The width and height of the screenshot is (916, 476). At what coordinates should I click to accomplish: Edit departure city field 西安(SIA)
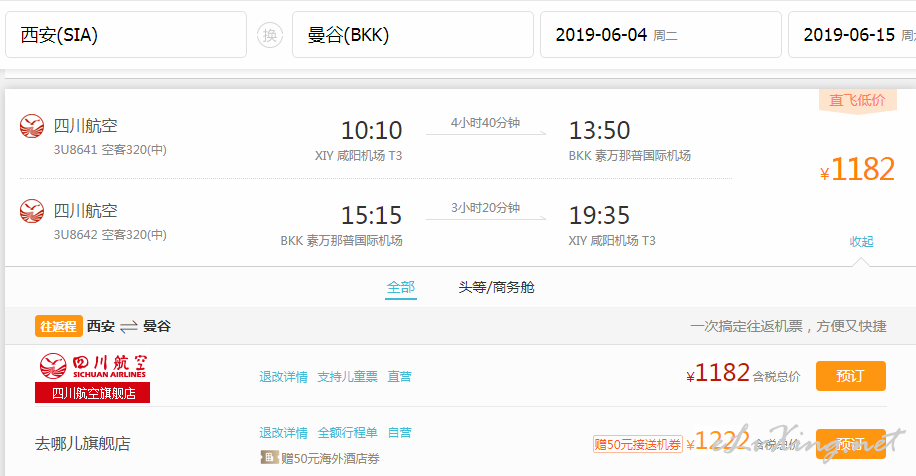[126, 34]
